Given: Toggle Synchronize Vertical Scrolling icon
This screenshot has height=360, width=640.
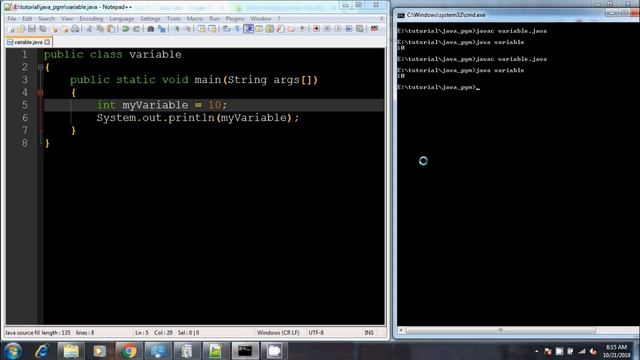Looking at the screenshot, I should [201, 29].
